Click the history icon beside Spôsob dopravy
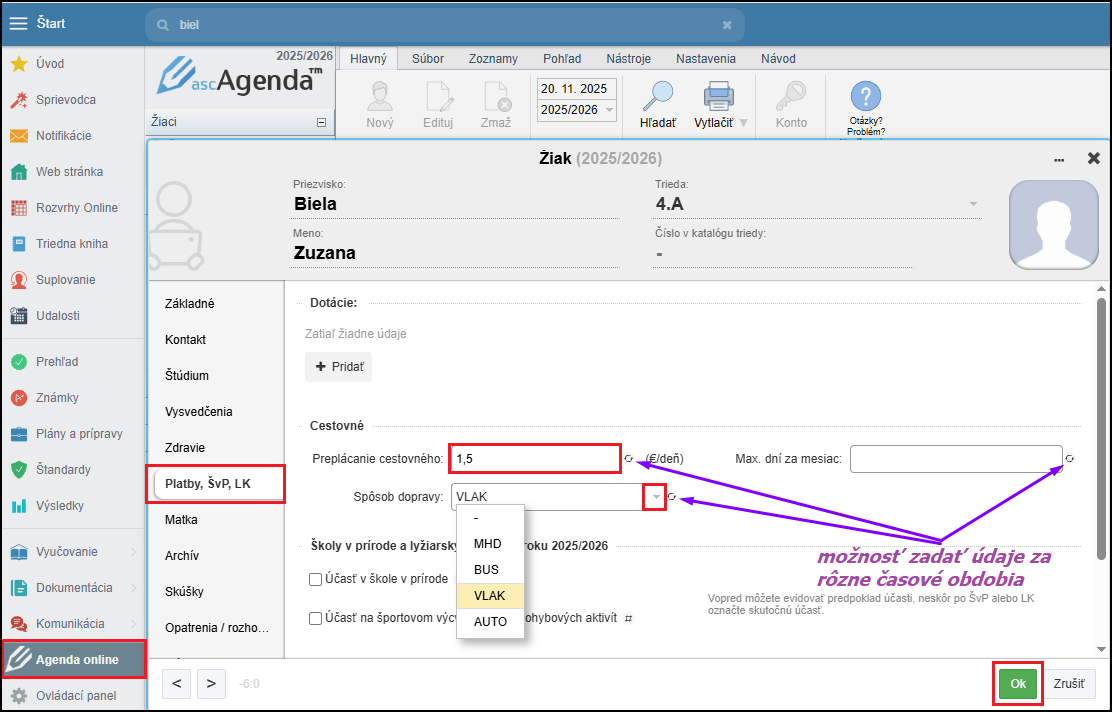 tap(672, 497)
